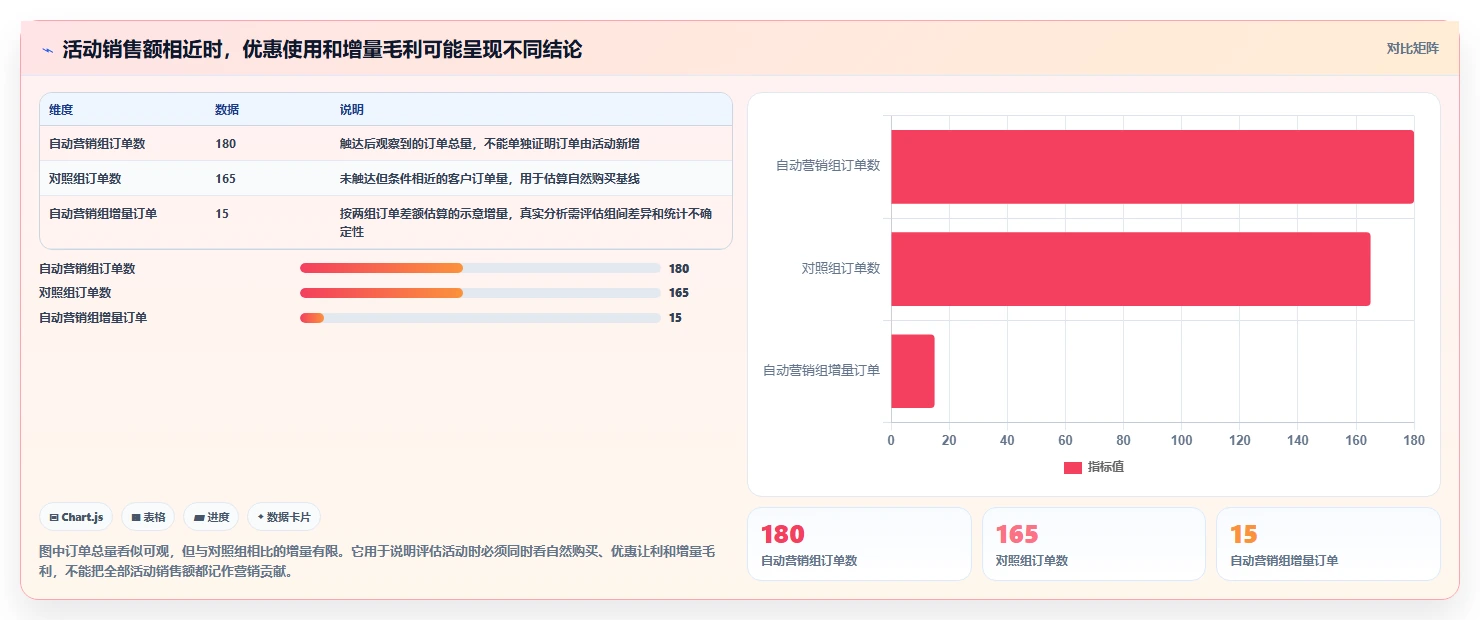Click the chart bar for 自动营销组增量订单

(x=913, y=371)
